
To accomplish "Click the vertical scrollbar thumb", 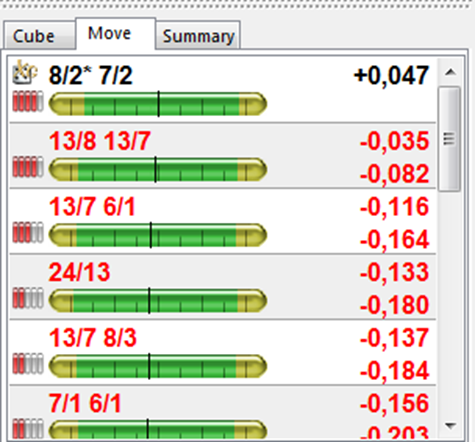I will [x=450, y=139].
